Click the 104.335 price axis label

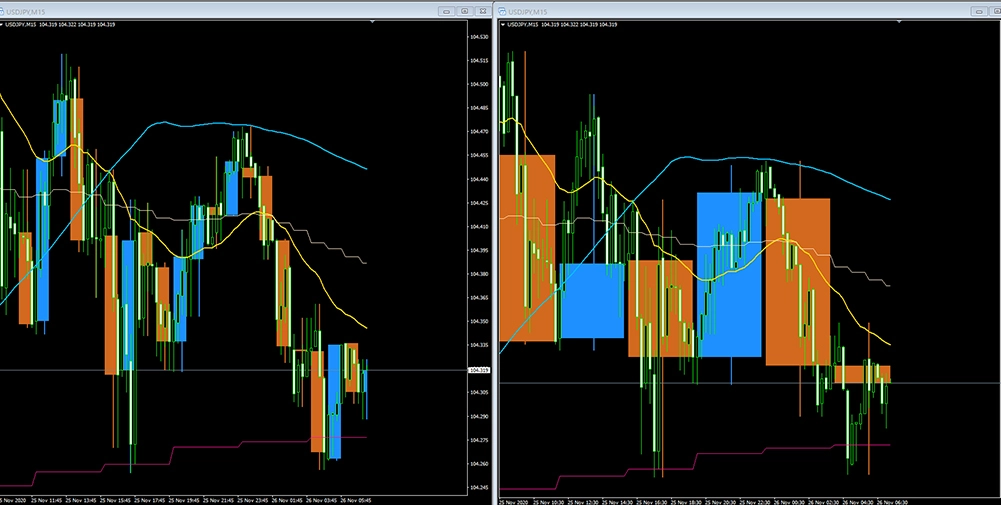(479, 345)
